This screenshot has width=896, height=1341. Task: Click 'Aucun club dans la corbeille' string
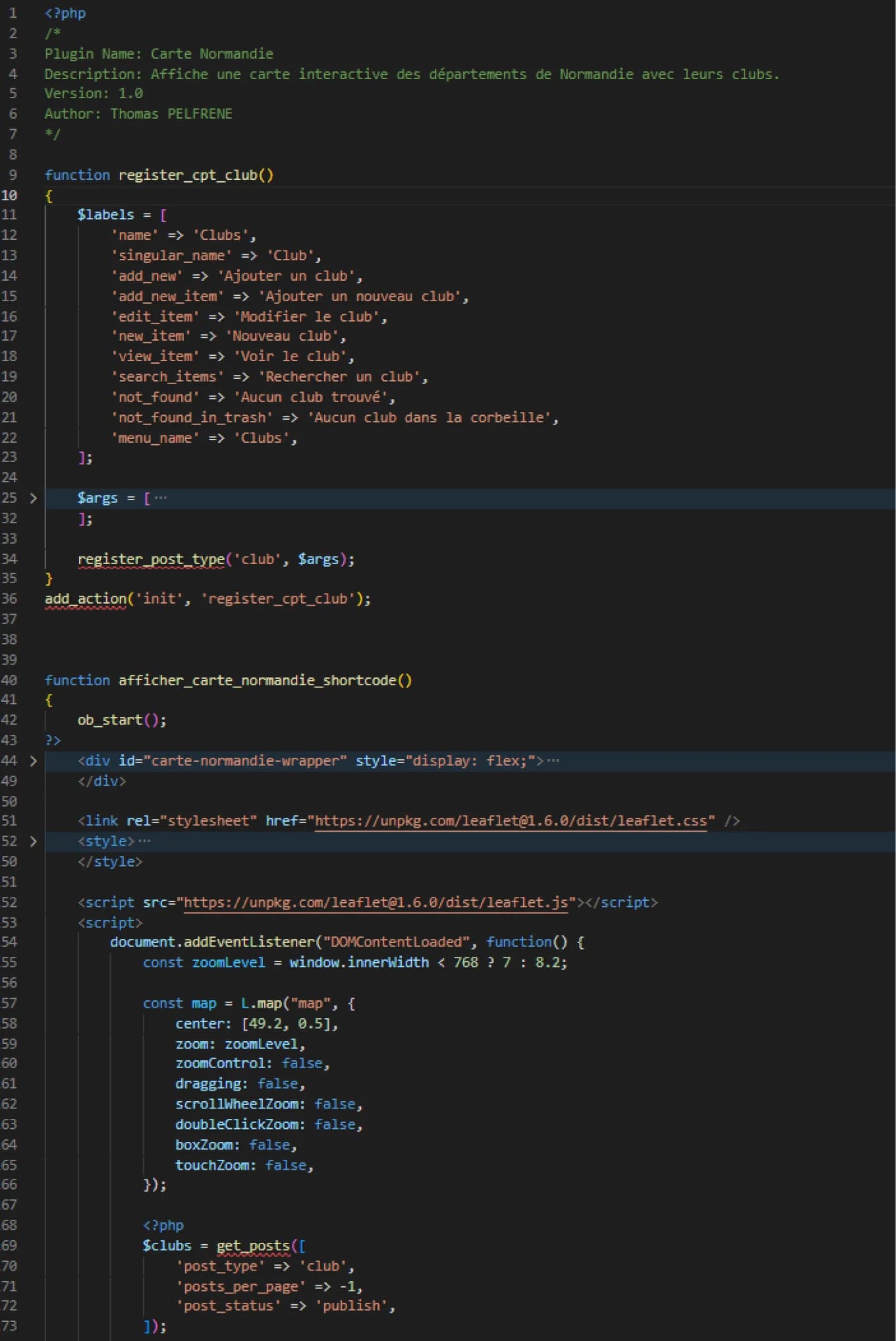429,418
